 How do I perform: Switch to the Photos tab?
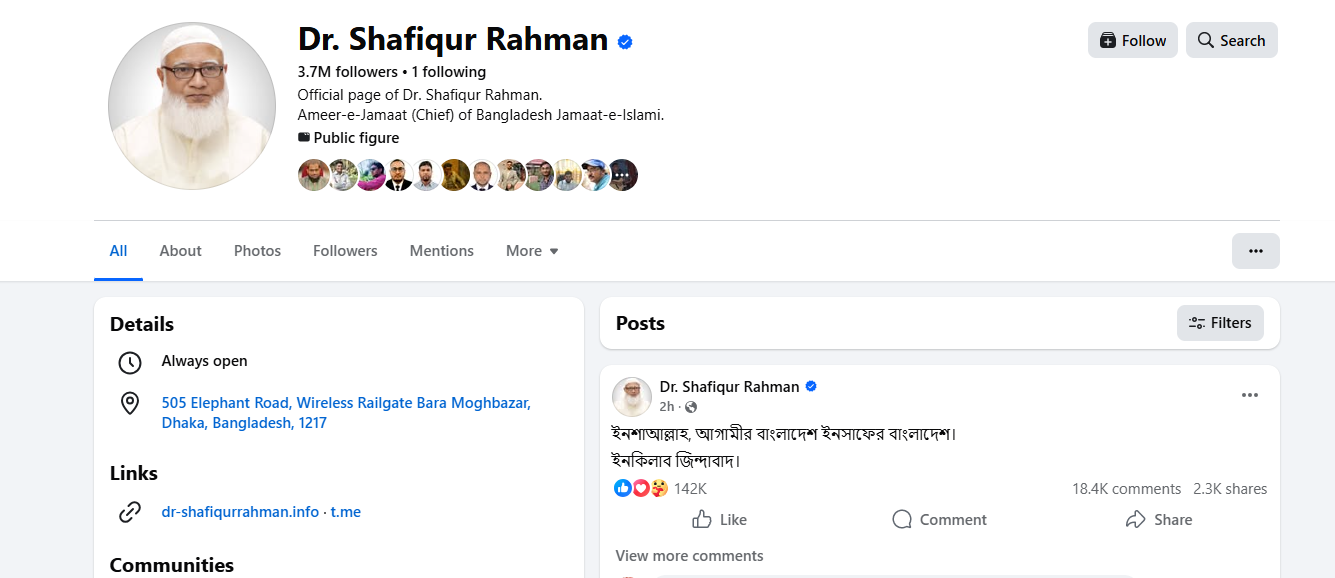257,251
